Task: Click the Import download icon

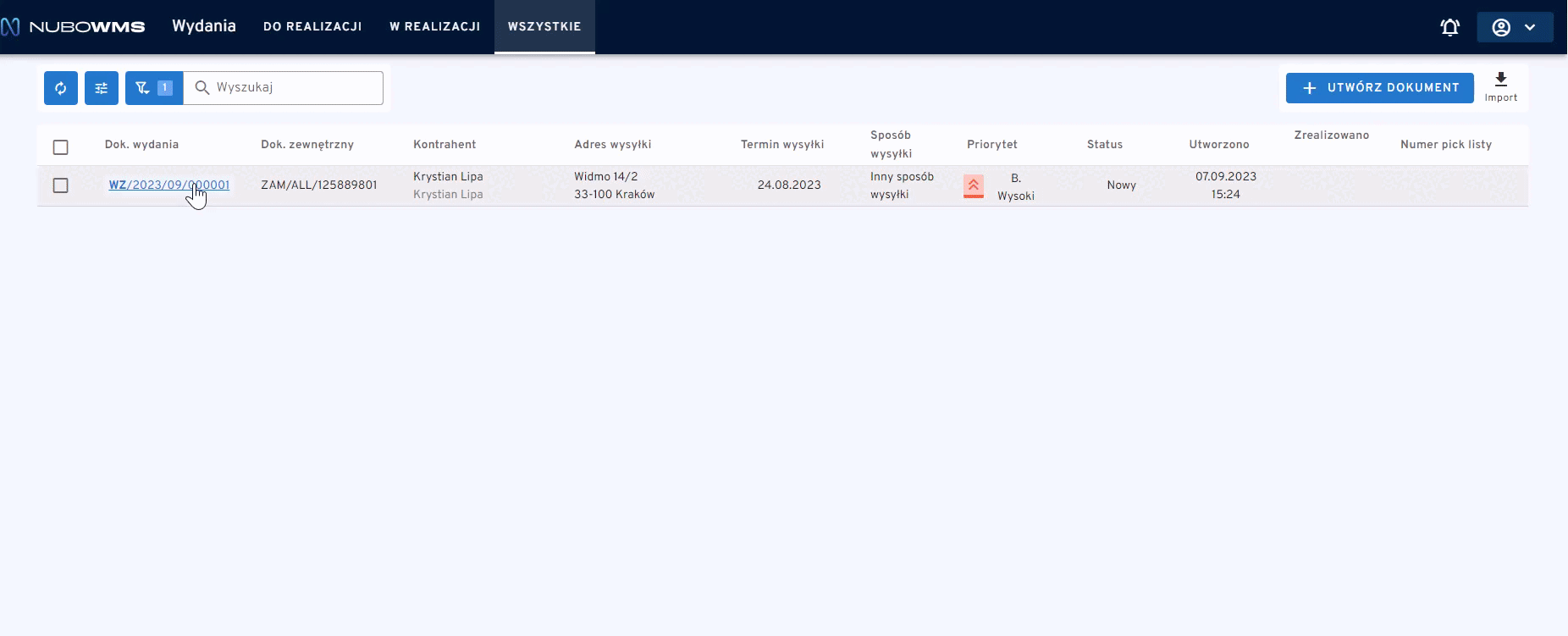Action: (x=1500, y=80)
